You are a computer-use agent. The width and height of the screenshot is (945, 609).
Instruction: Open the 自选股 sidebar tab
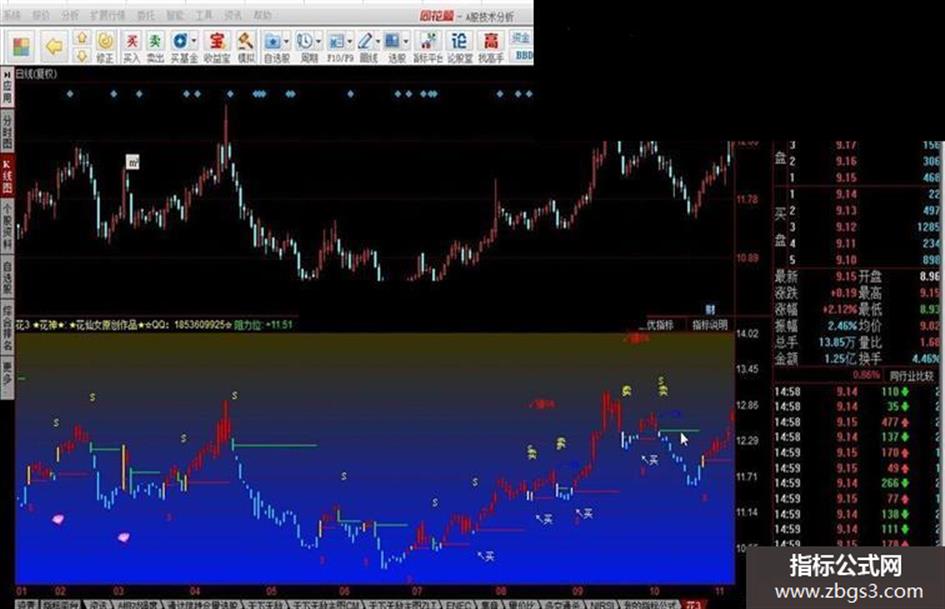coord(7,277)
